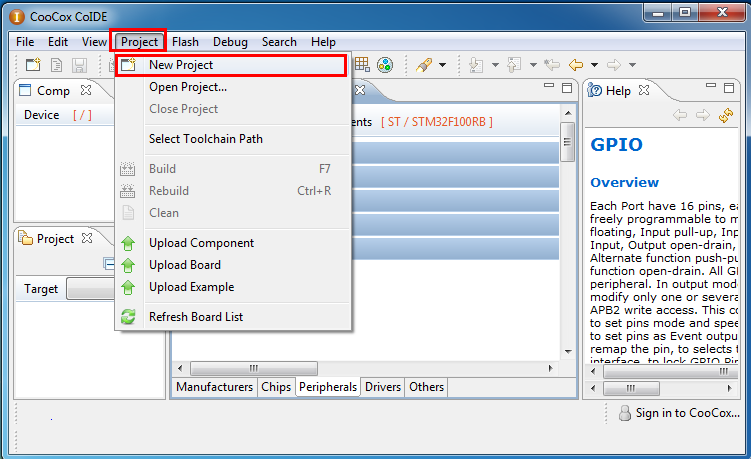Maximize the central editor panel
This screenshot has width=751, height=459.
567,88
